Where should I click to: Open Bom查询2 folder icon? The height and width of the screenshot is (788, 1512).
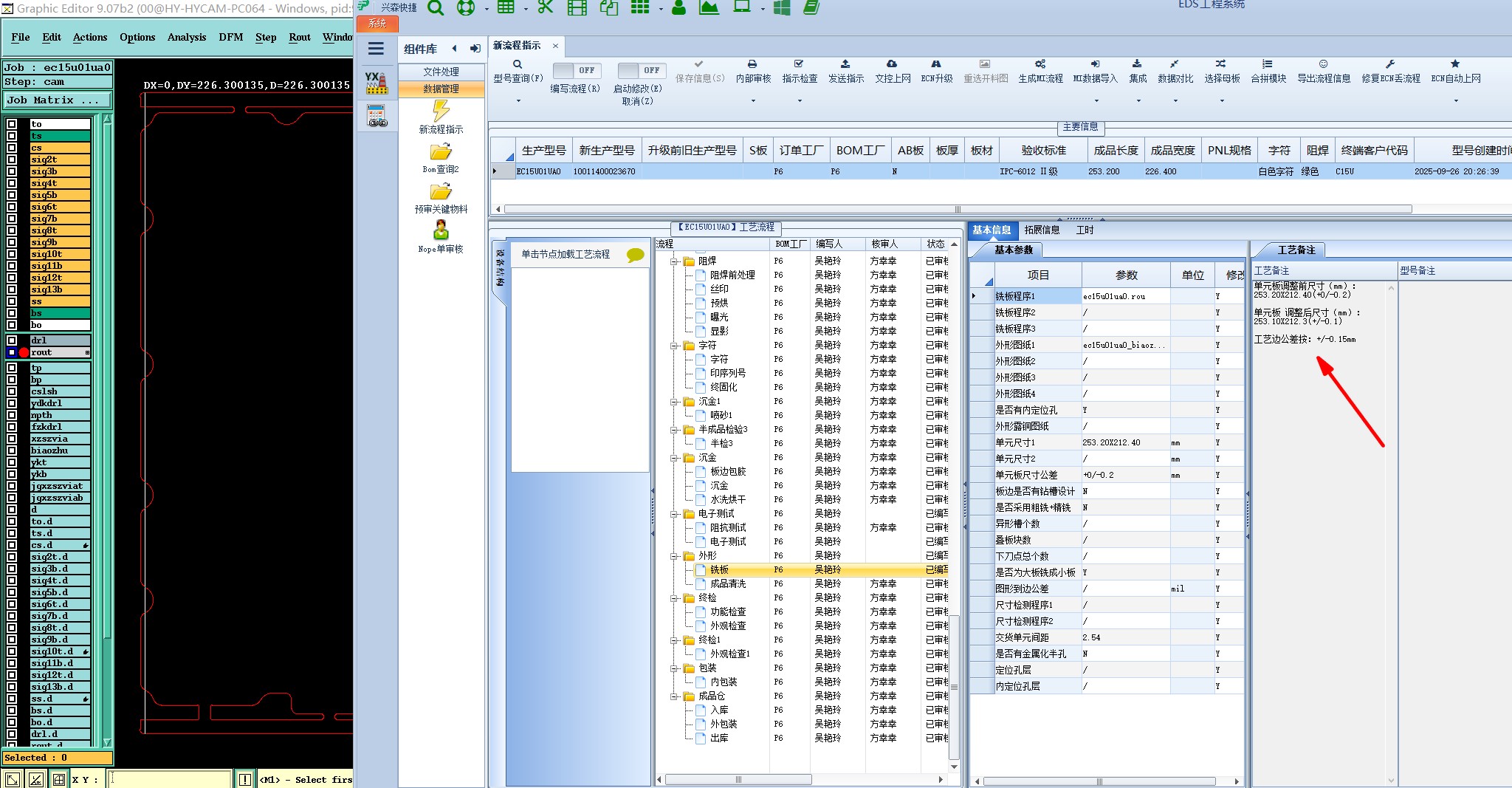click(441, 151)
